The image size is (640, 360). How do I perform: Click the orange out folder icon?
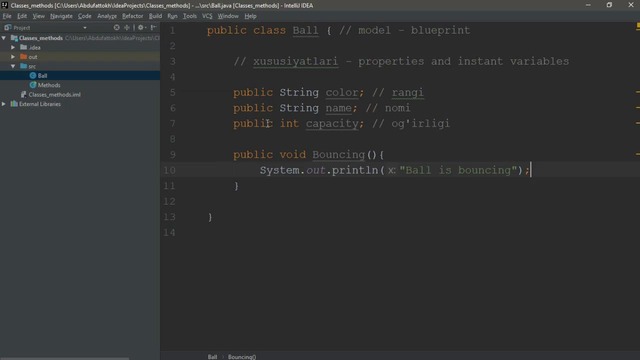[x=24, y=57]
